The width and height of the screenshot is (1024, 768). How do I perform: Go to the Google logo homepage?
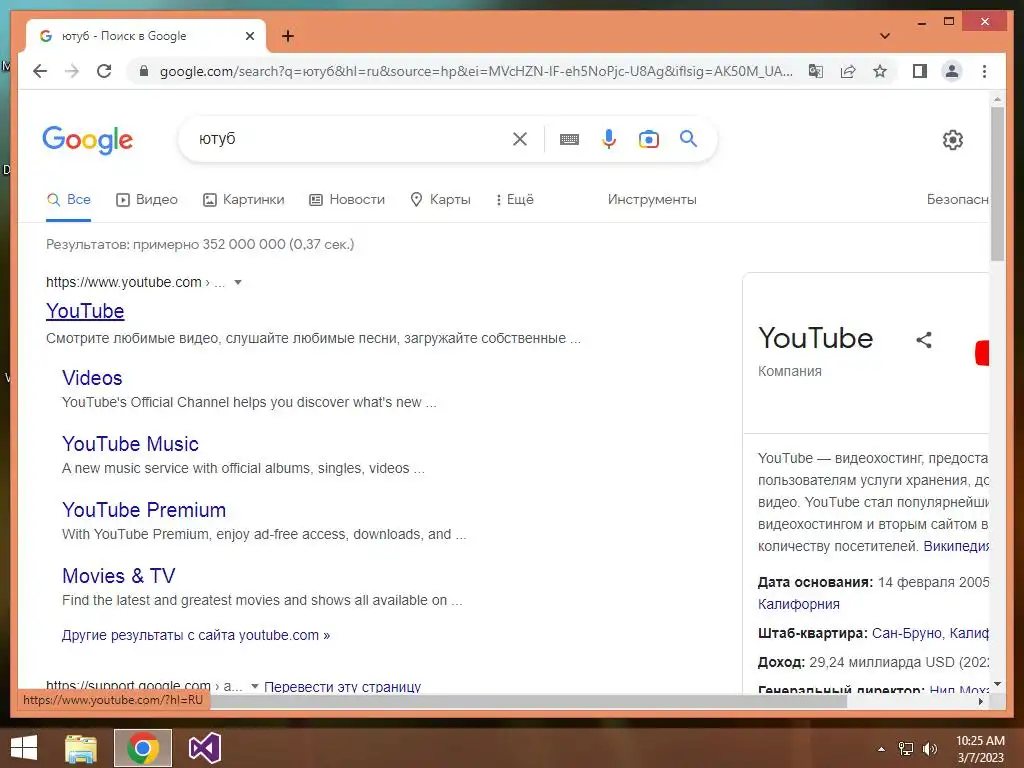click(x=88, y=140)
